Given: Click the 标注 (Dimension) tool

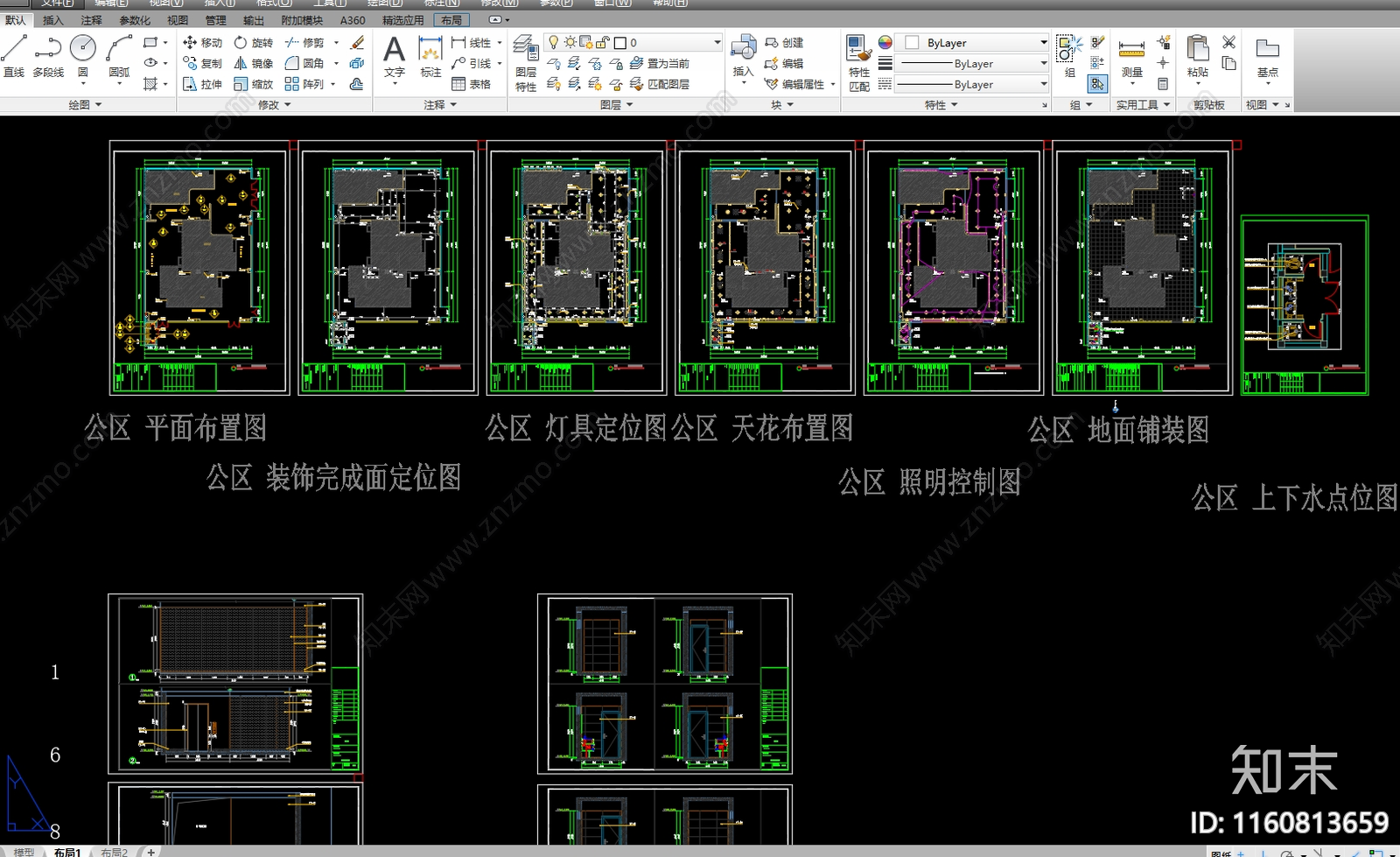Looking at the screenshot, I should click(430, 58).
